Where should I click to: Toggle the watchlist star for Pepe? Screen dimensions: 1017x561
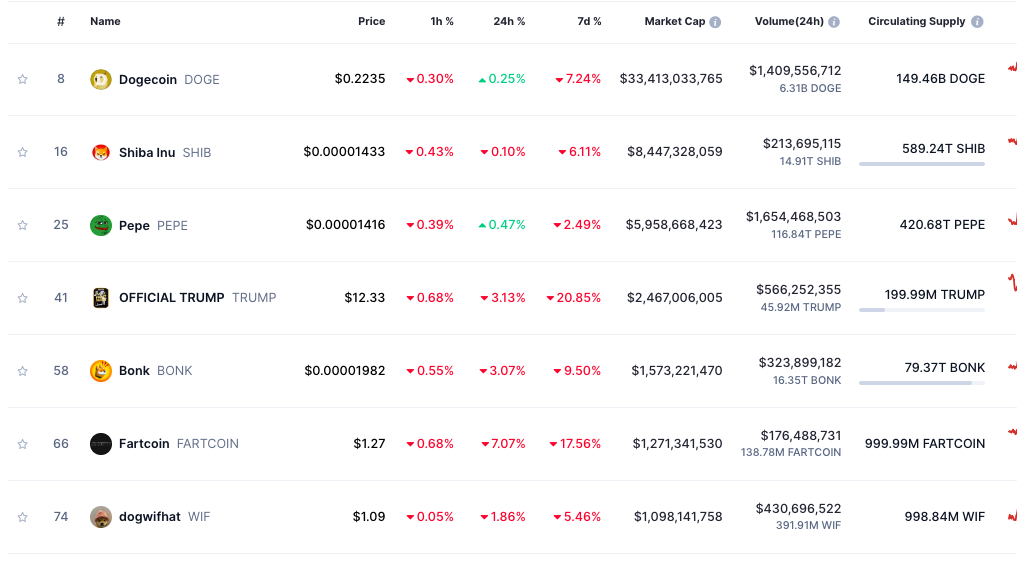coord(23,225)
